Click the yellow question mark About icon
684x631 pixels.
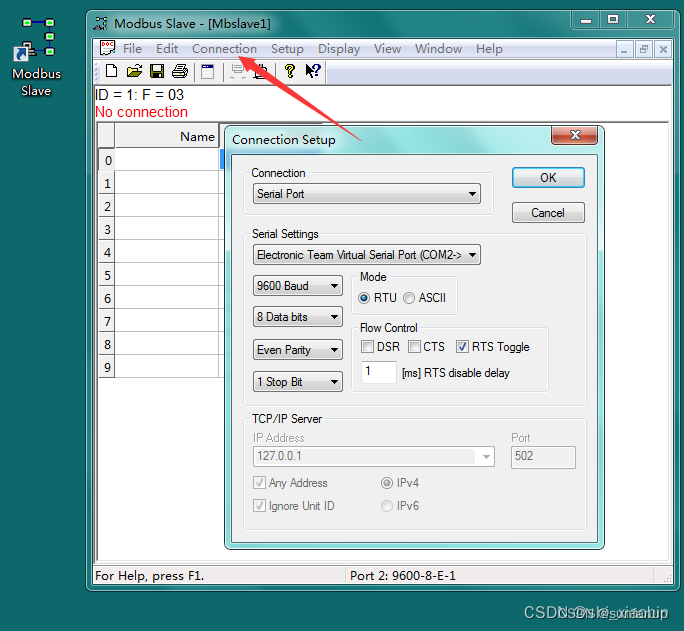pos(289,71)
